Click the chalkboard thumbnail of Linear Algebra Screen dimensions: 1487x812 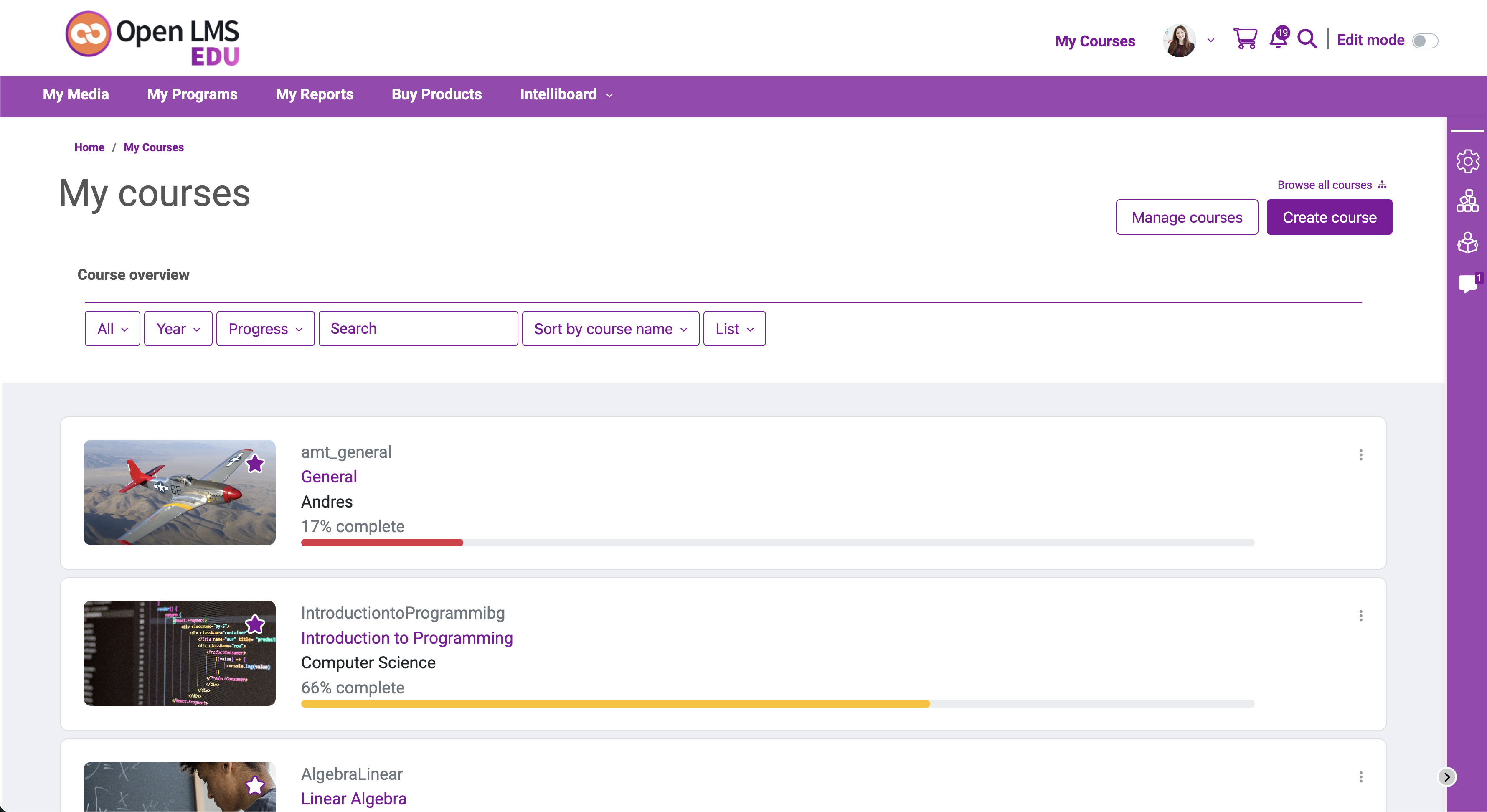point(180,787)
